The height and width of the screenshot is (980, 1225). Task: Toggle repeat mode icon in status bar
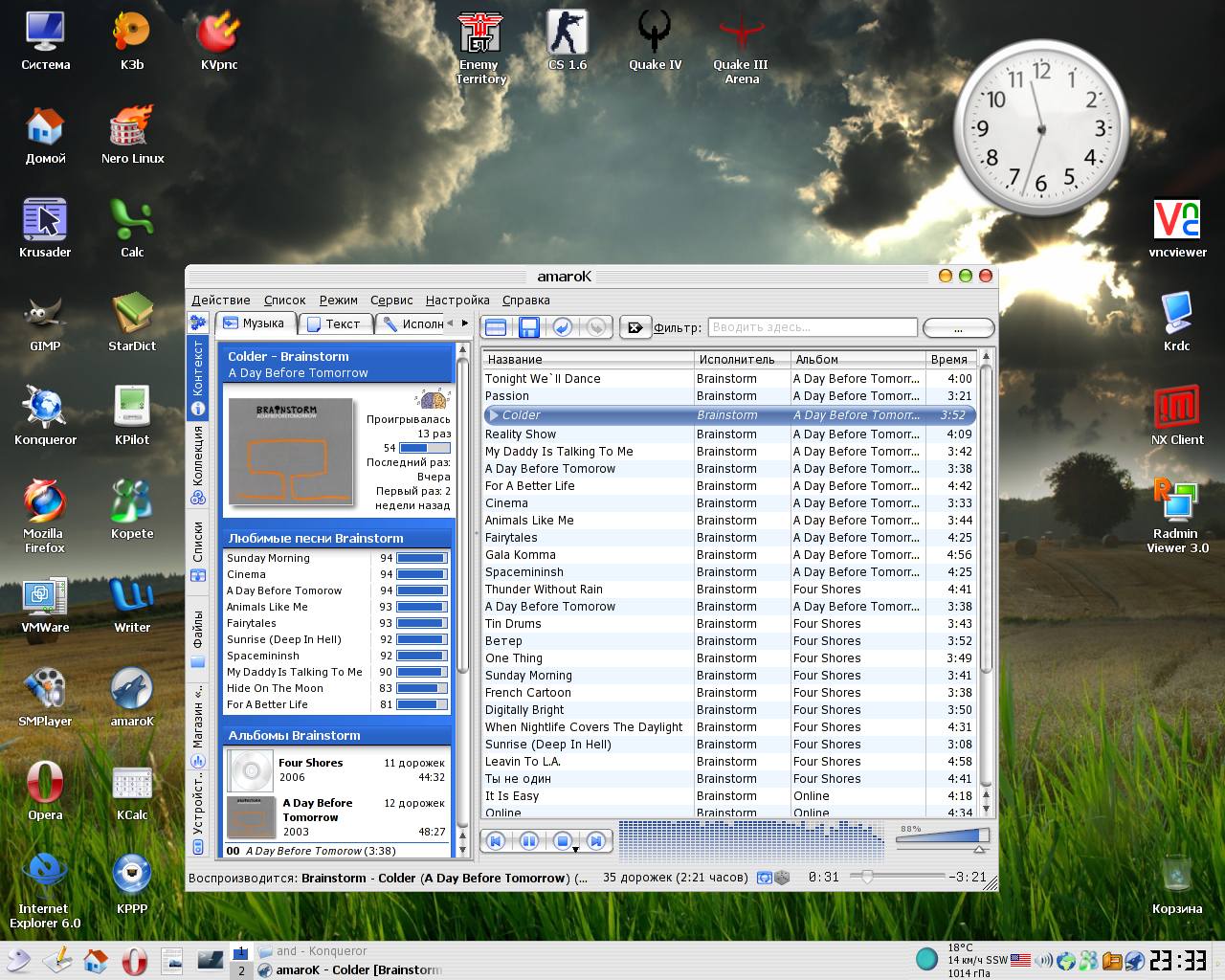point(765,877)
